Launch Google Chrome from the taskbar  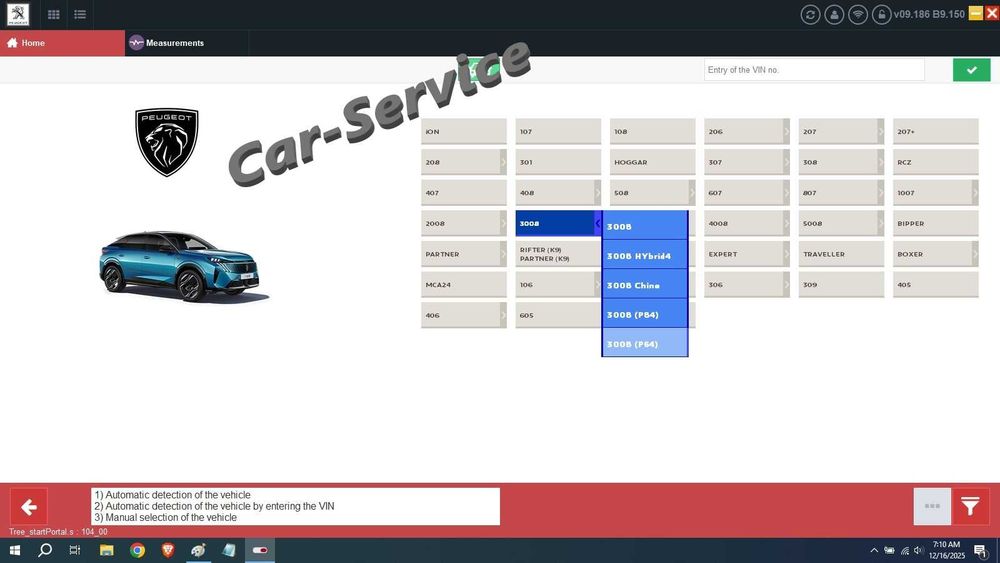pyautogui.click(x=137, y=550)
